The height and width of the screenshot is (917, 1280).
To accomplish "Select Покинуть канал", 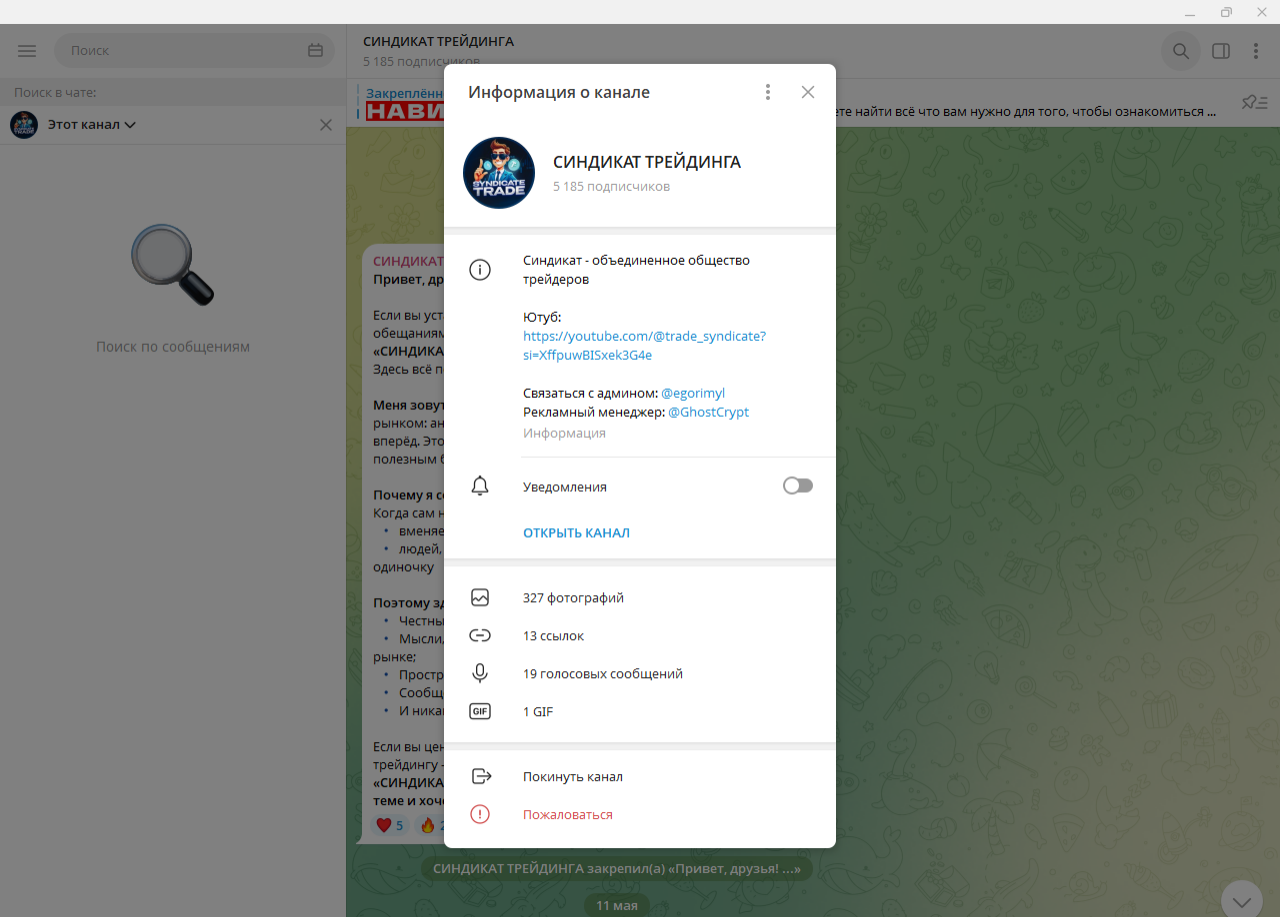I will click(573, 777).
